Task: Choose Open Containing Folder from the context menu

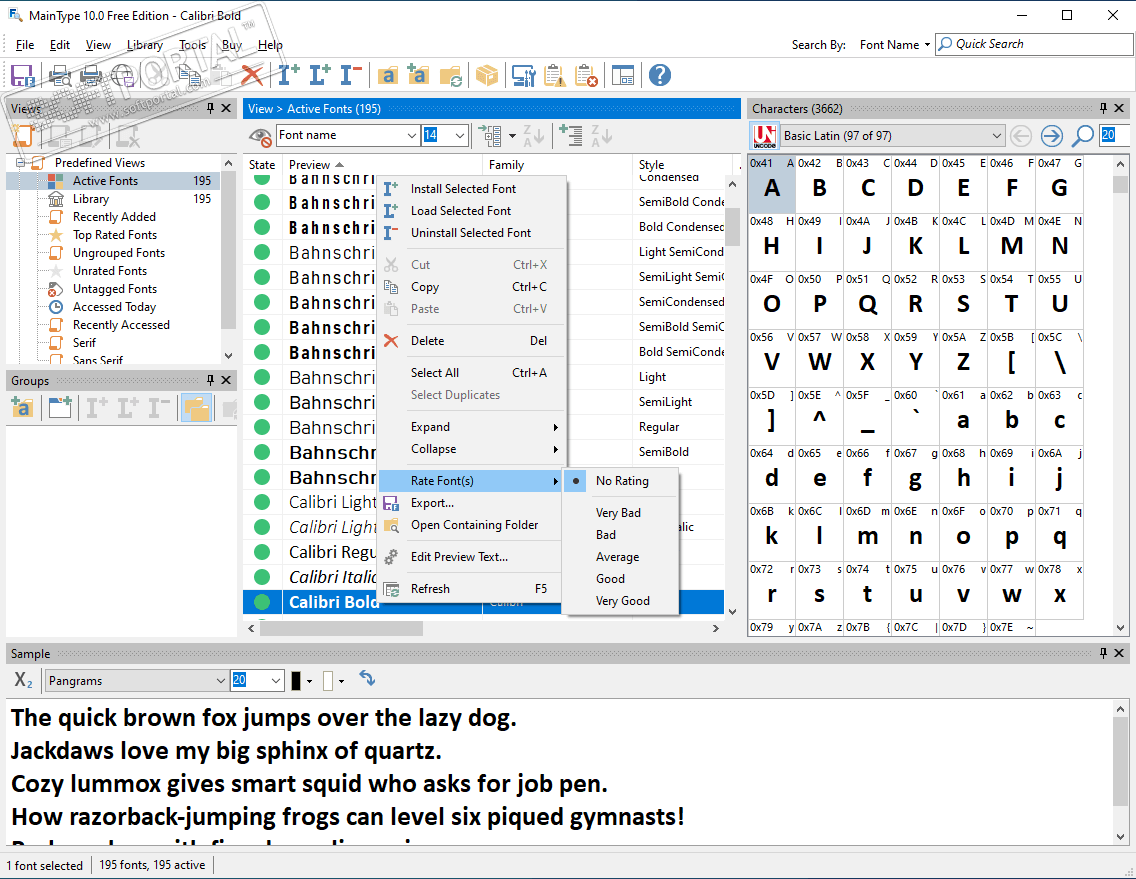Action: point(471,525)
